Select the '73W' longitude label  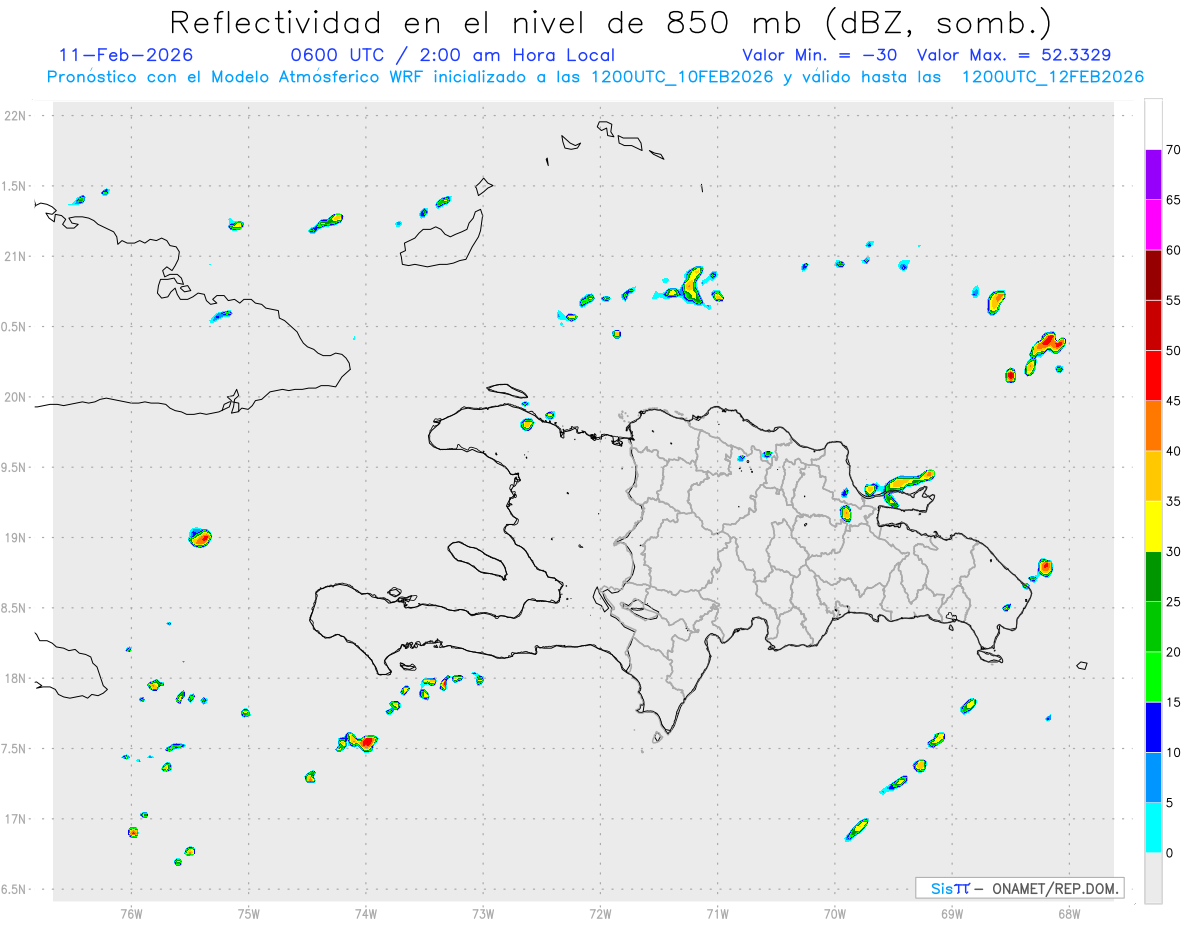click(x=483, y=913)
